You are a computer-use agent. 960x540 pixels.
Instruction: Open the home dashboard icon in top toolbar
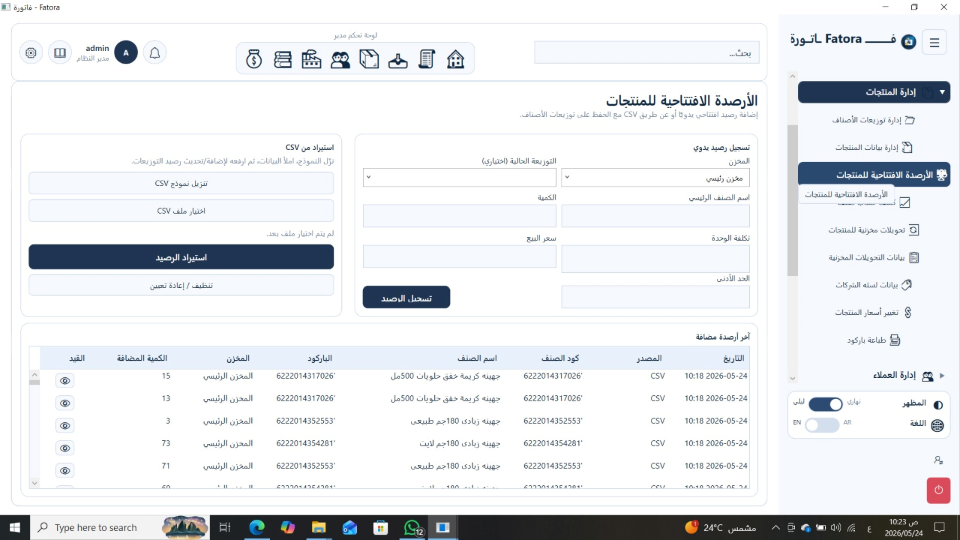[x=456, y=59]
